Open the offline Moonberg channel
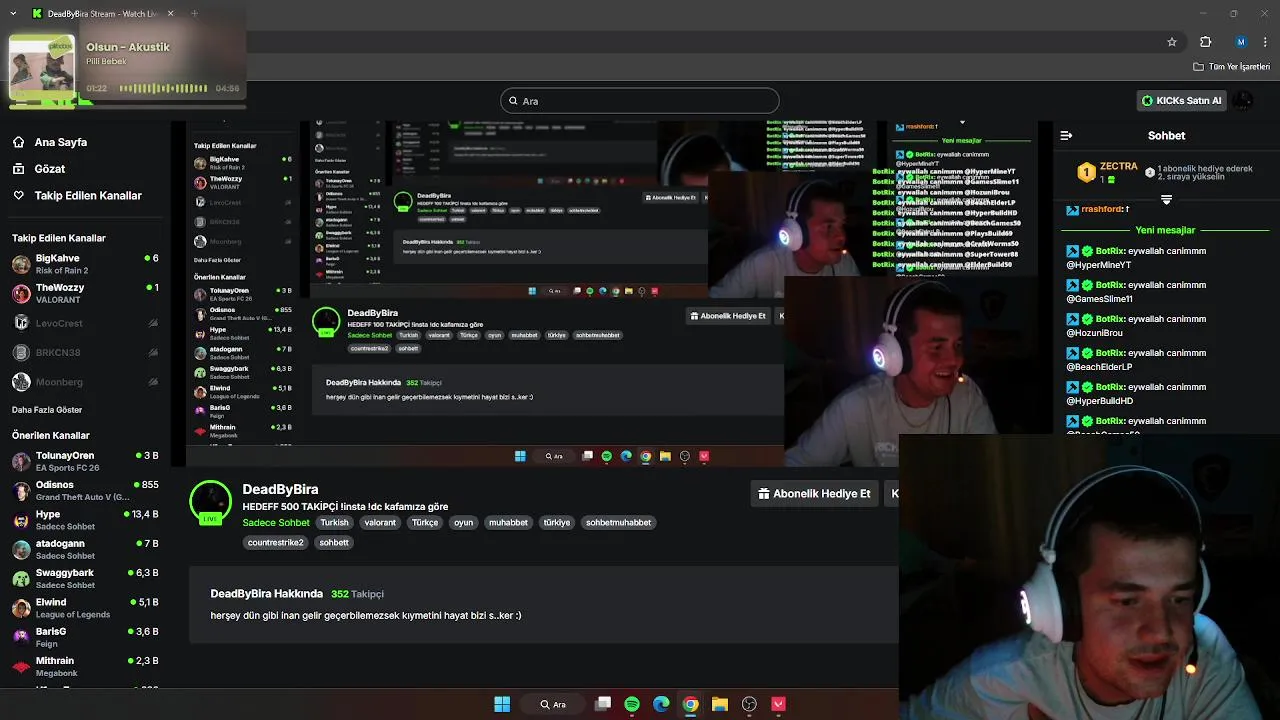1280x720 pixels. (x=85, y=382)
